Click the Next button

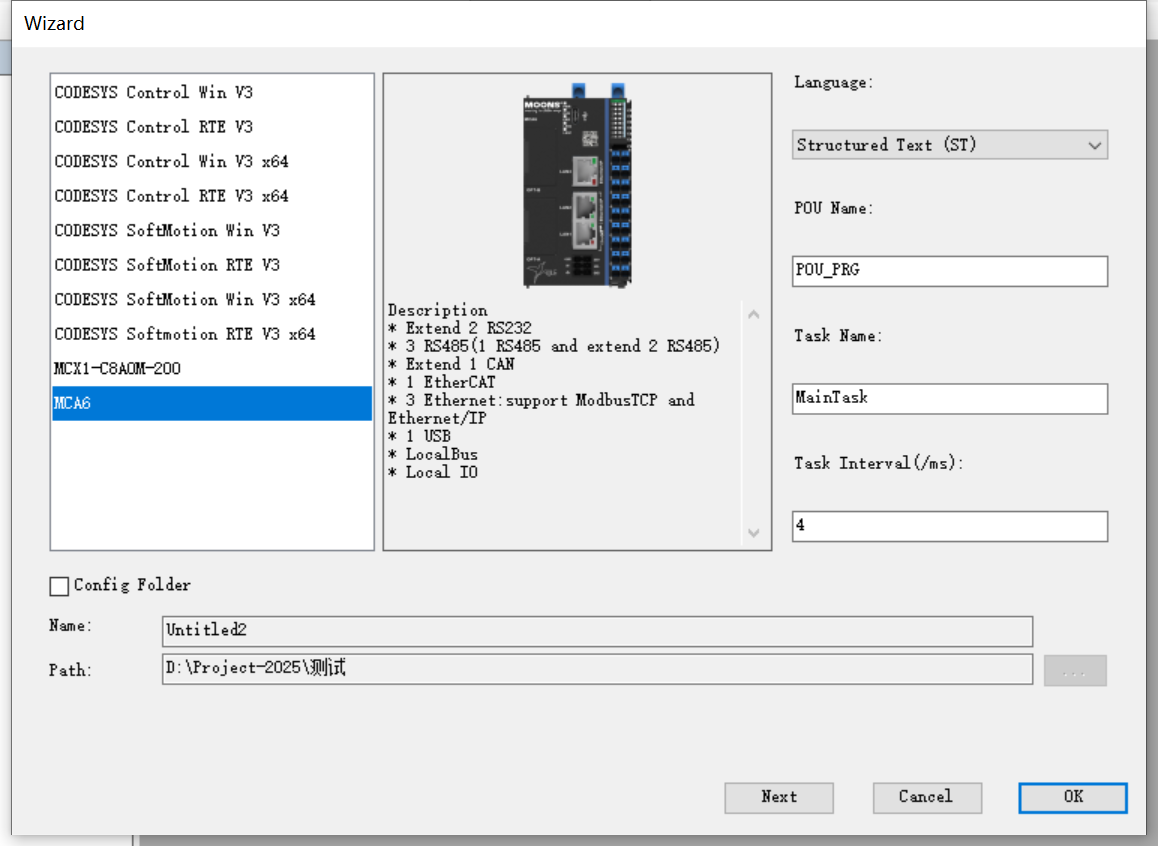(x=779, y=798)
